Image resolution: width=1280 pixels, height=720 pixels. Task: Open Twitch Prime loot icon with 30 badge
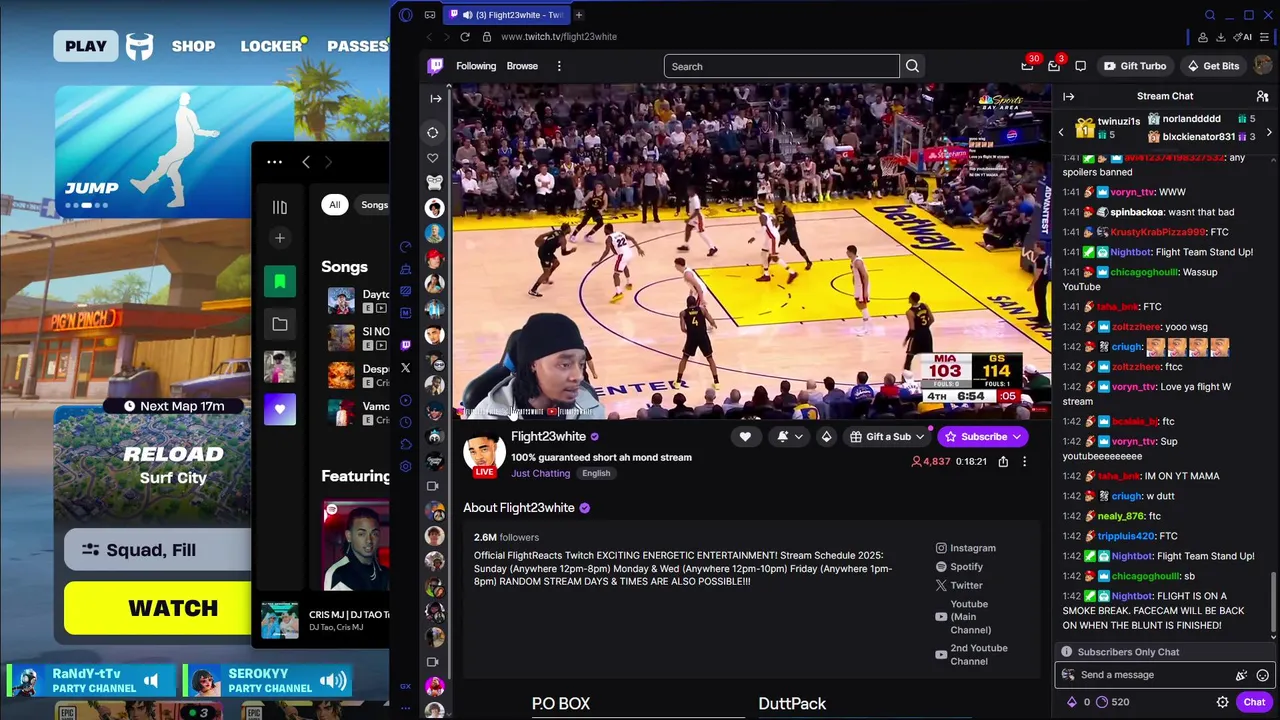1027,66
